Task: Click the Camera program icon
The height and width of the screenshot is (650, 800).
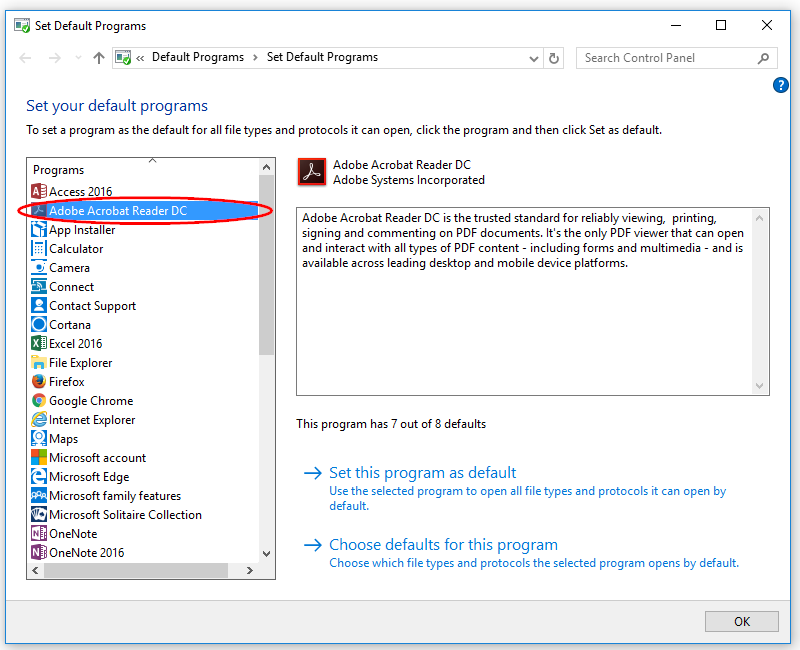Action: (x=39, y=267)
